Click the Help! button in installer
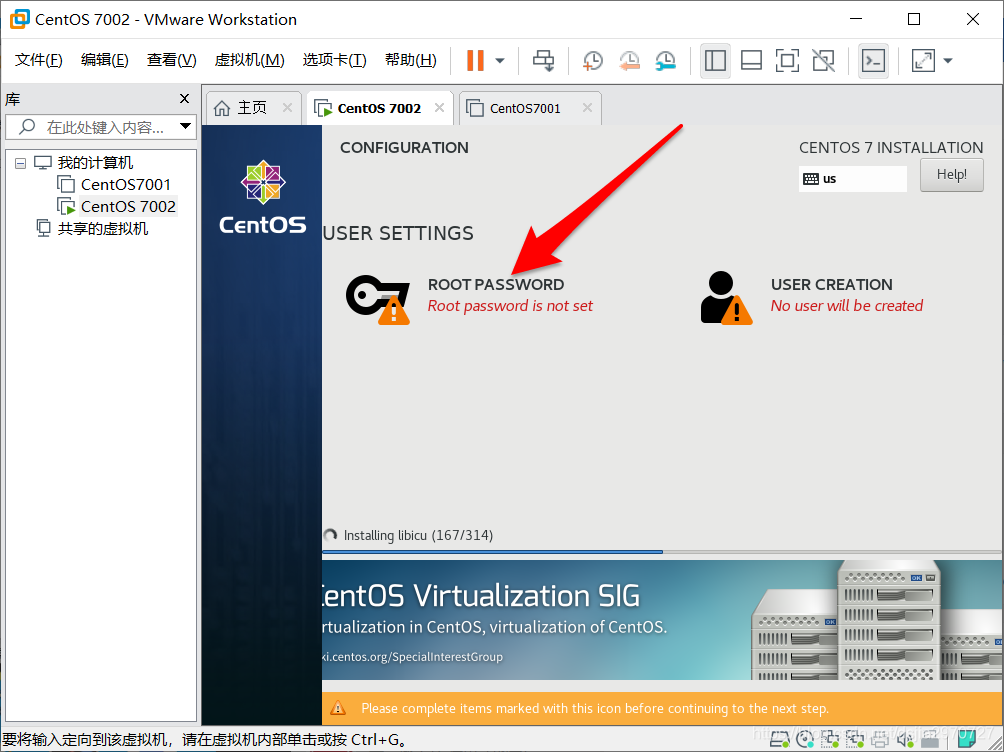Screen dimensions: 1004x752 (x=951, y=175)
